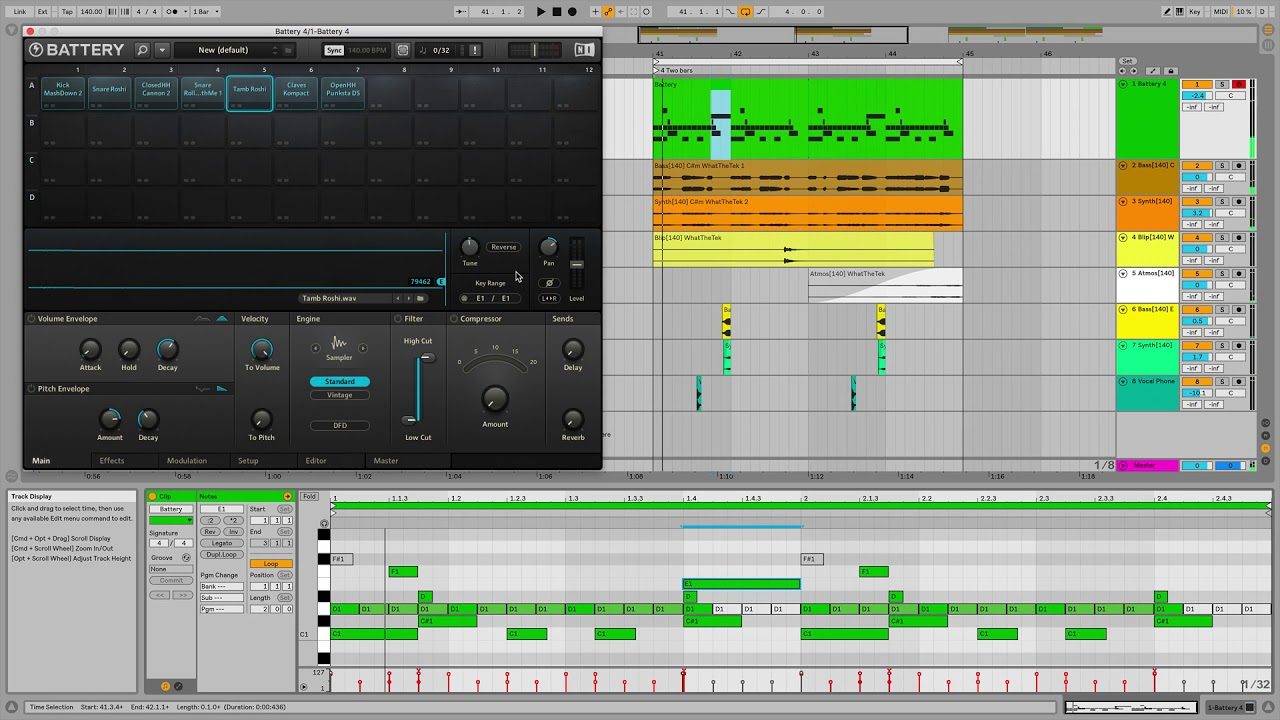Click the Link button in transport bar
Image resolution: width=1280 pixels, height=720 pixels.
20,12
